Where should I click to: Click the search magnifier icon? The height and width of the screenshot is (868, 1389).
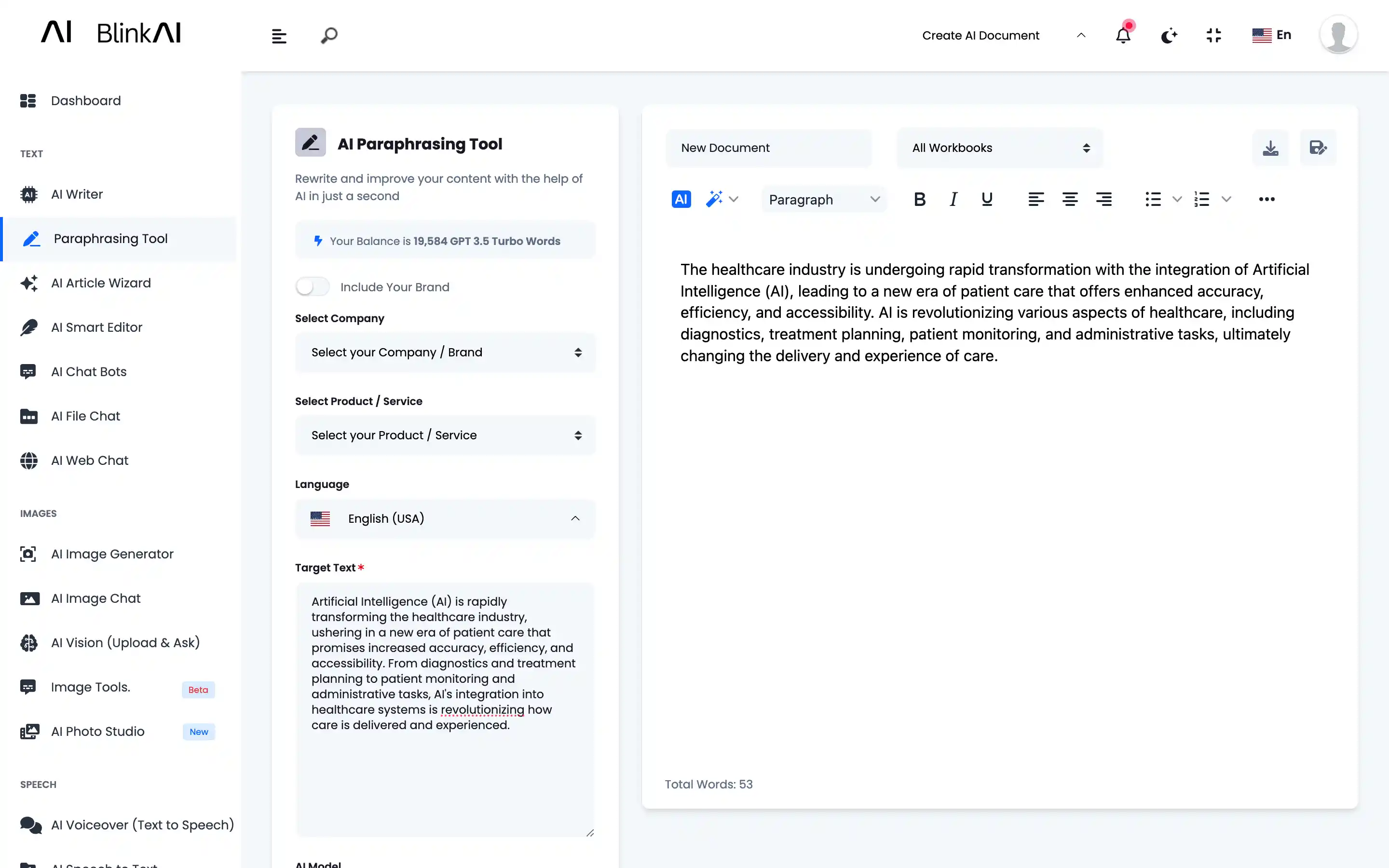(x=329, y=36)
